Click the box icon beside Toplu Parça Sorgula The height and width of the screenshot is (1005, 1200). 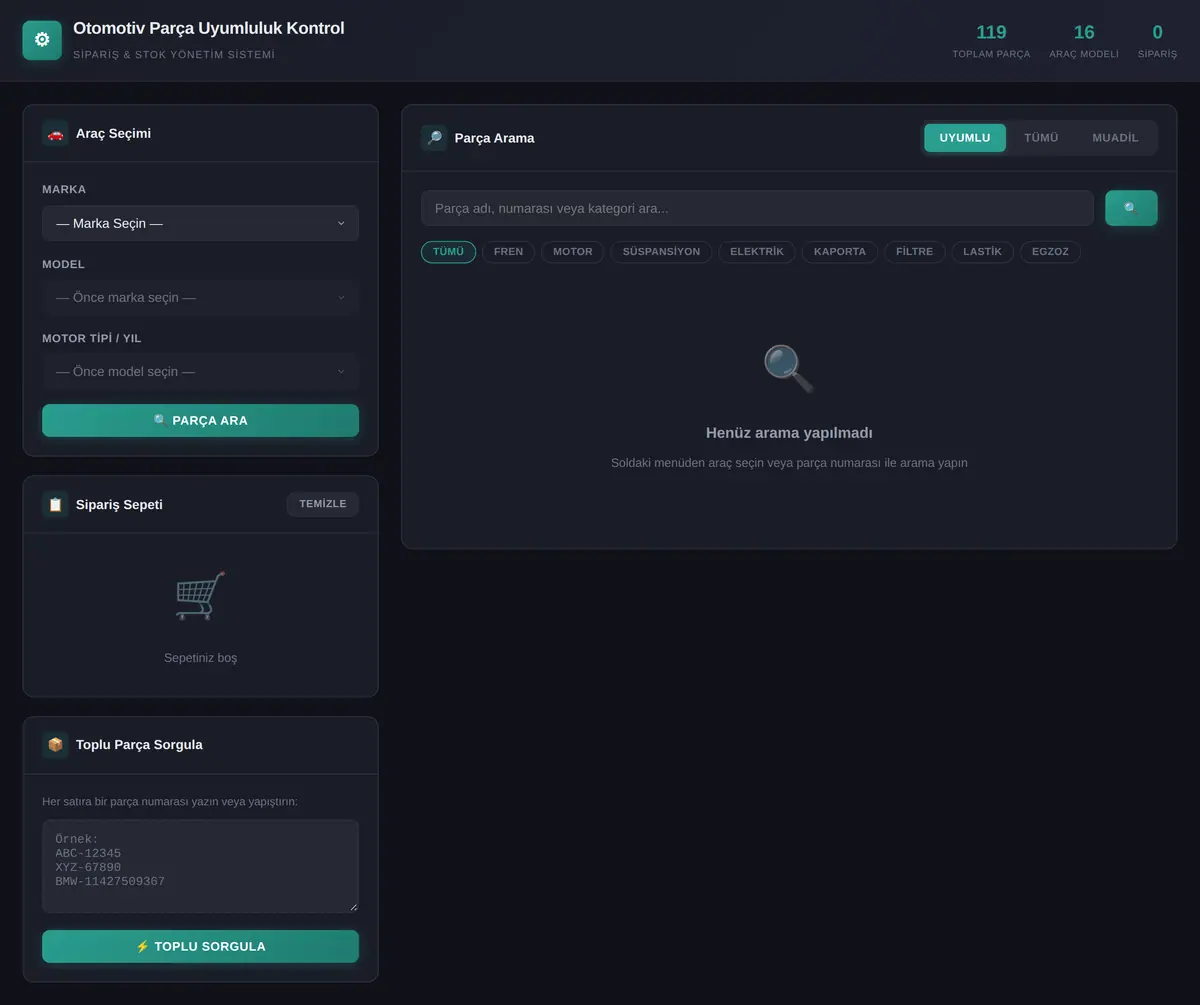[55, 744]
